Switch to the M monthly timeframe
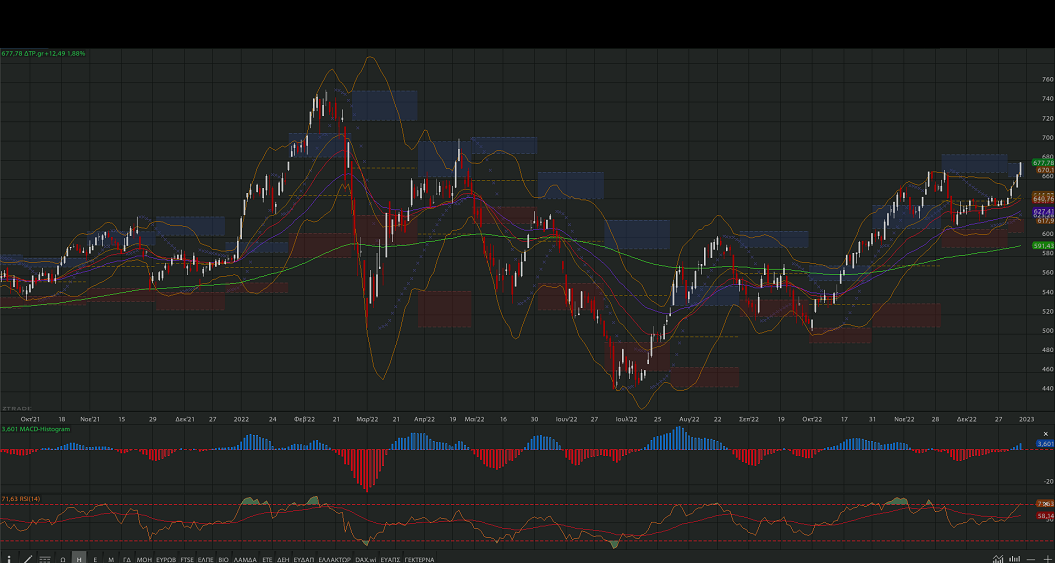 (x=111, y=559)
